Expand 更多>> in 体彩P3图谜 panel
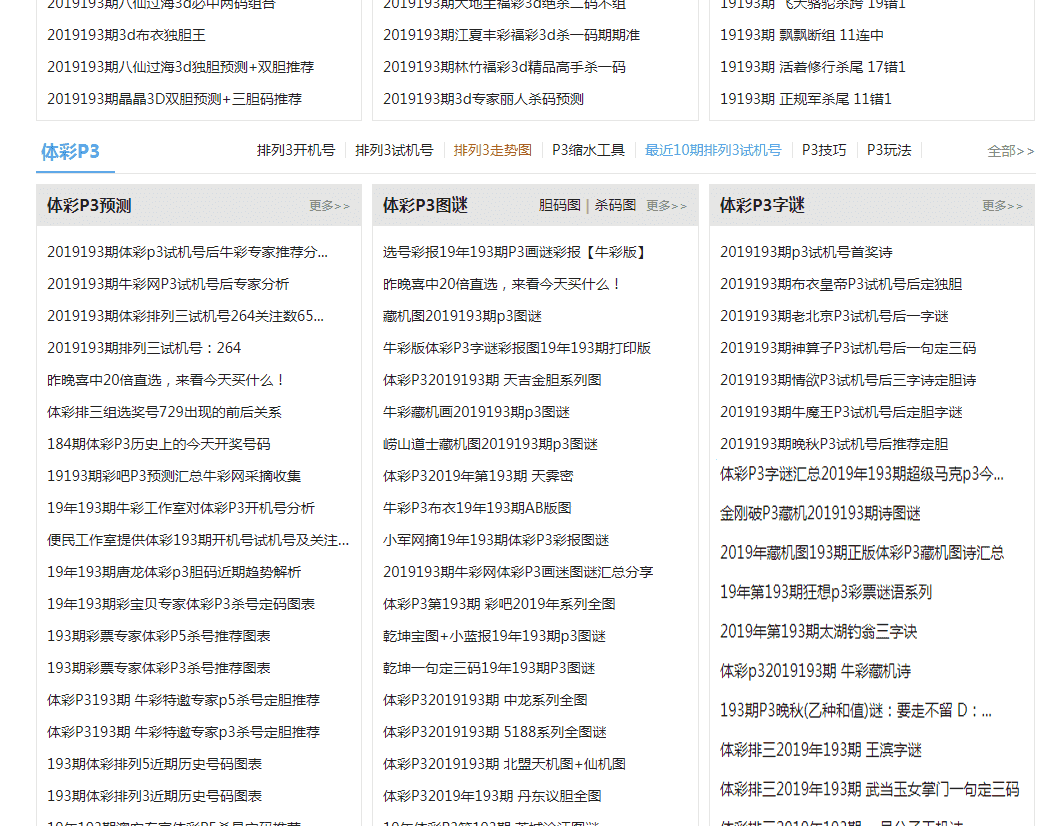The height and width of the screenshot is (826, 1060). pyautogui.click(x=666, y=206)
